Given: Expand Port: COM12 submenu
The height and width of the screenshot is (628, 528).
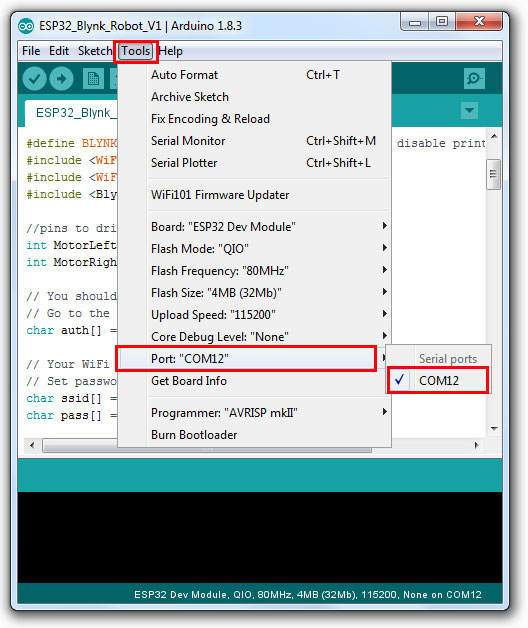Looking at the screenshot, I should [x=254, y=358].
